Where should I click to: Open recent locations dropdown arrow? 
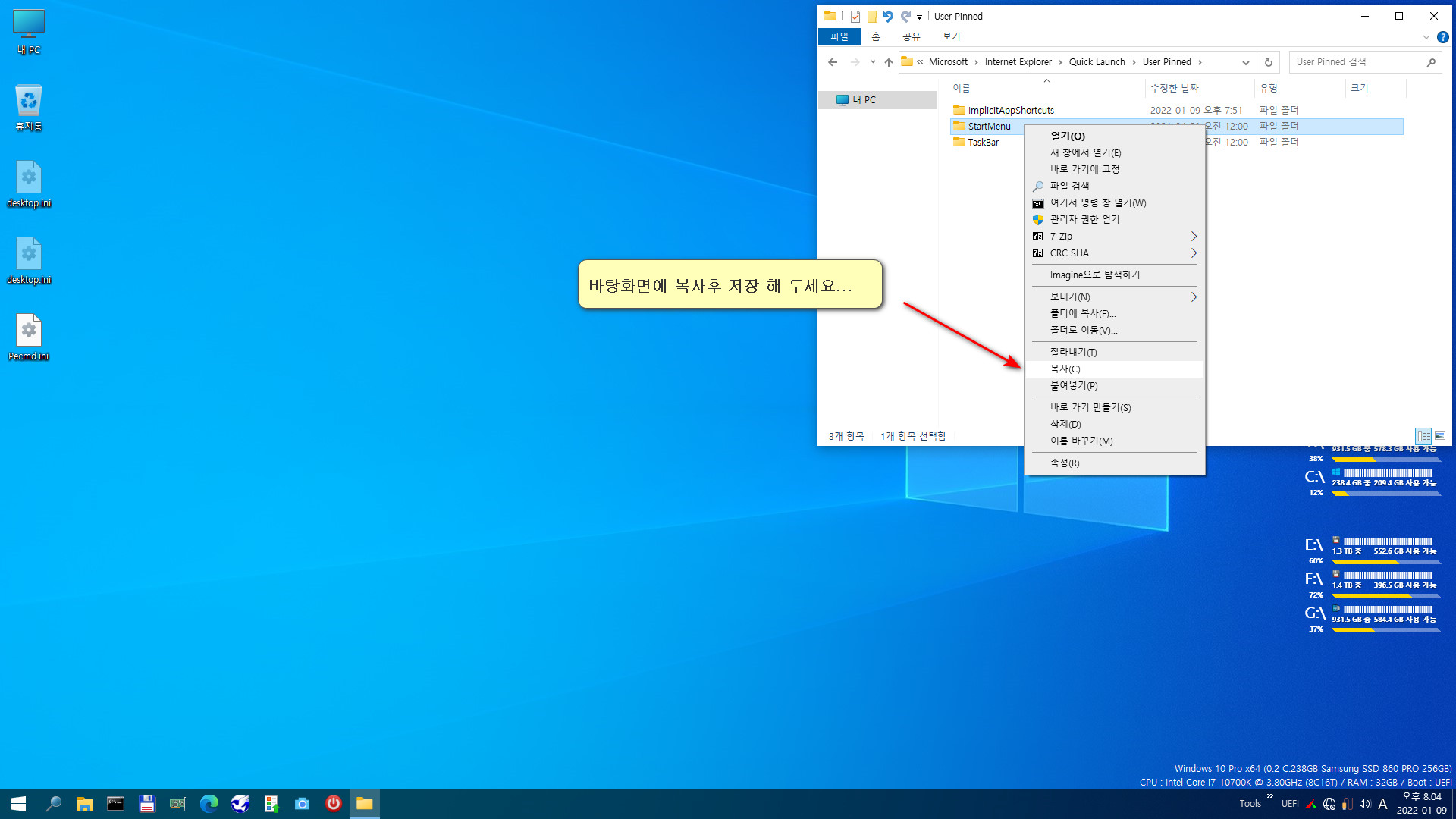873,62
